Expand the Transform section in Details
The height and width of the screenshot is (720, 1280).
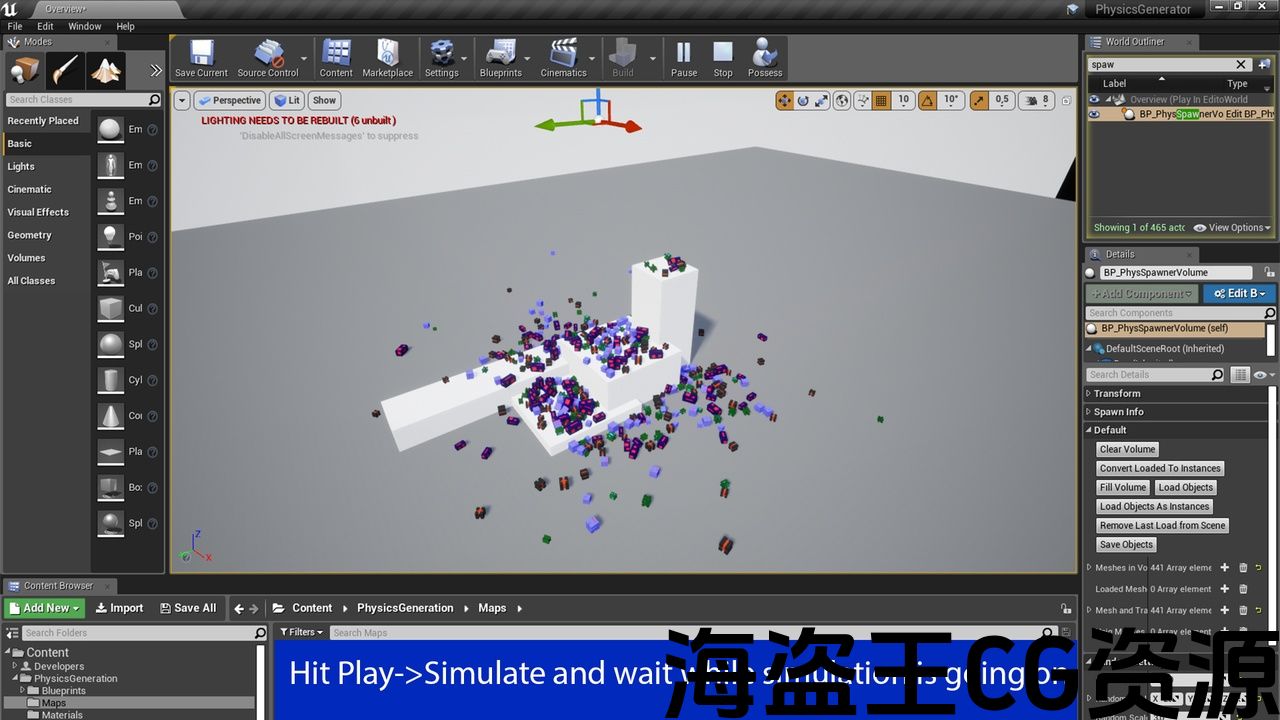coord(1117,393)
